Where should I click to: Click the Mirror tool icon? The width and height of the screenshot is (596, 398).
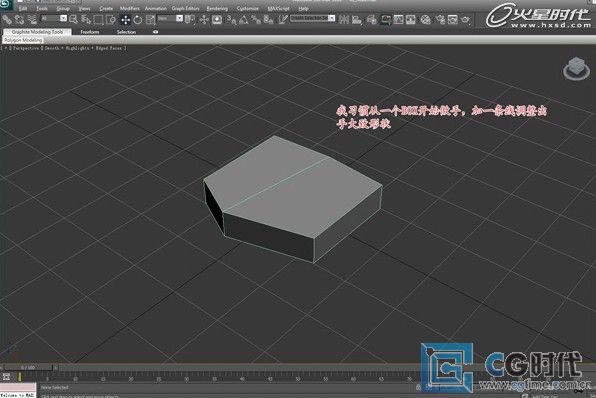point(344,19)
